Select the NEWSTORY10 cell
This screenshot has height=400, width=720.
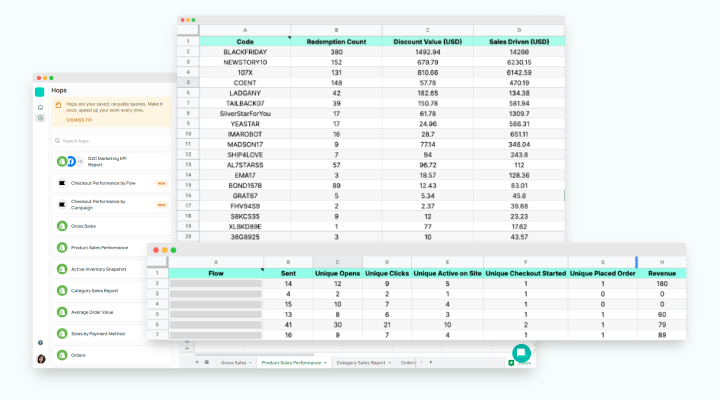[245, 62]
